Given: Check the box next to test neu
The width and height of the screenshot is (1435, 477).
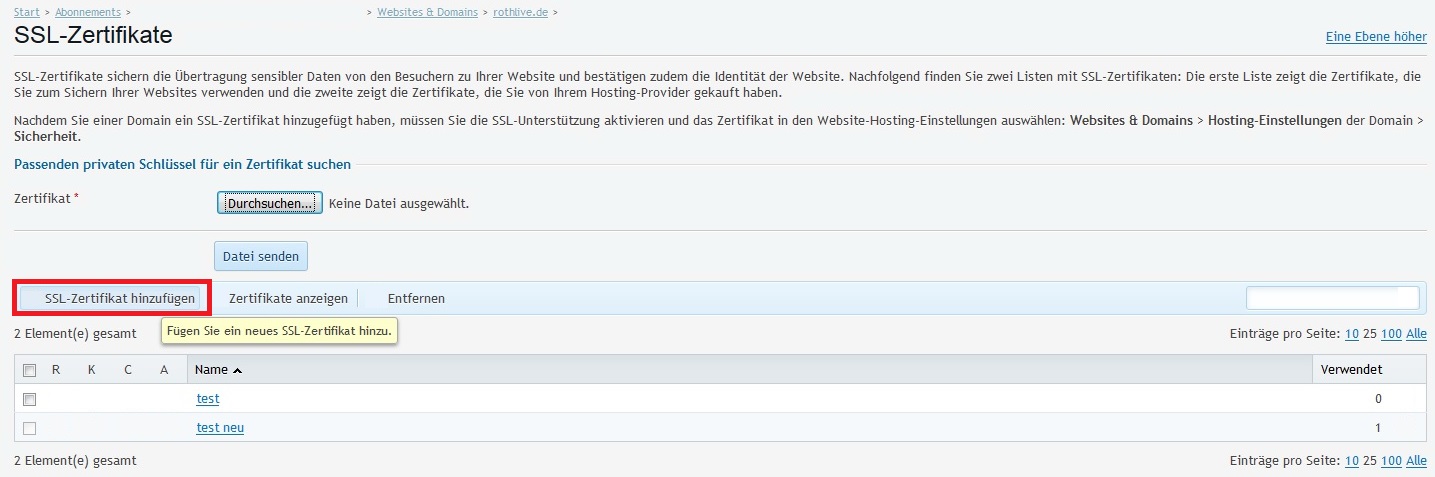Looking at the screenshot, I should (30, 428).
